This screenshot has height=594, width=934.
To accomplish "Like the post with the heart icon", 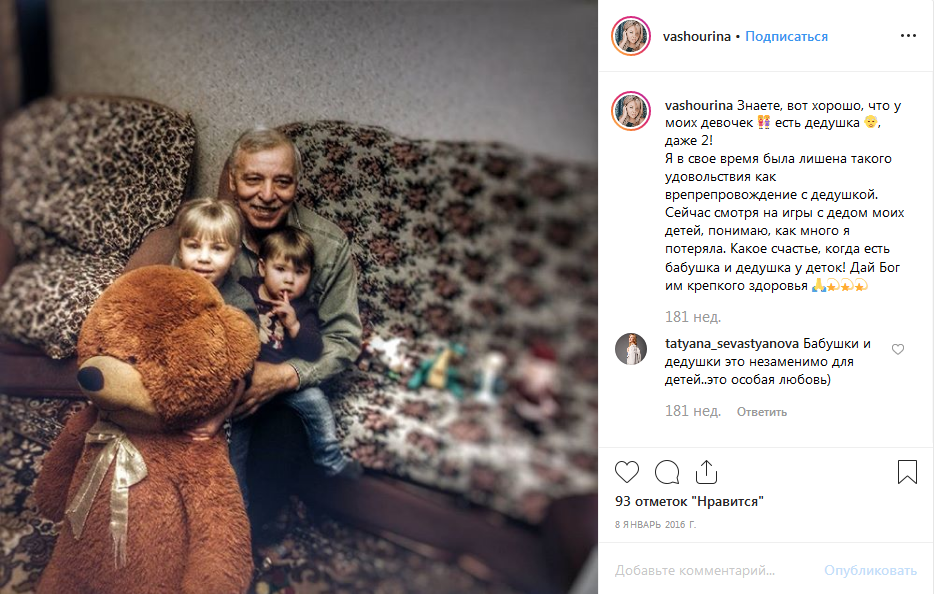I will coord(627,472).
